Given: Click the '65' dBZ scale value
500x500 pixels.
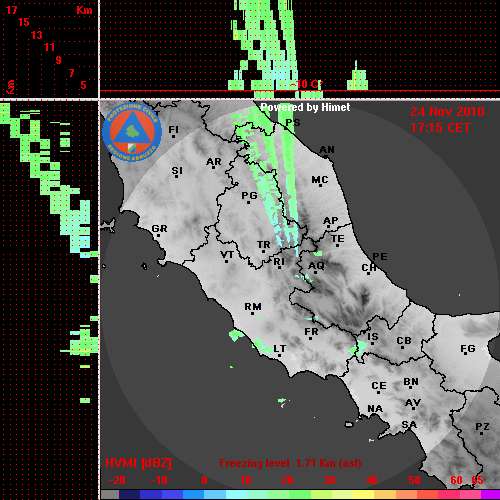Looking at the screenshot, I should point(477,480).
